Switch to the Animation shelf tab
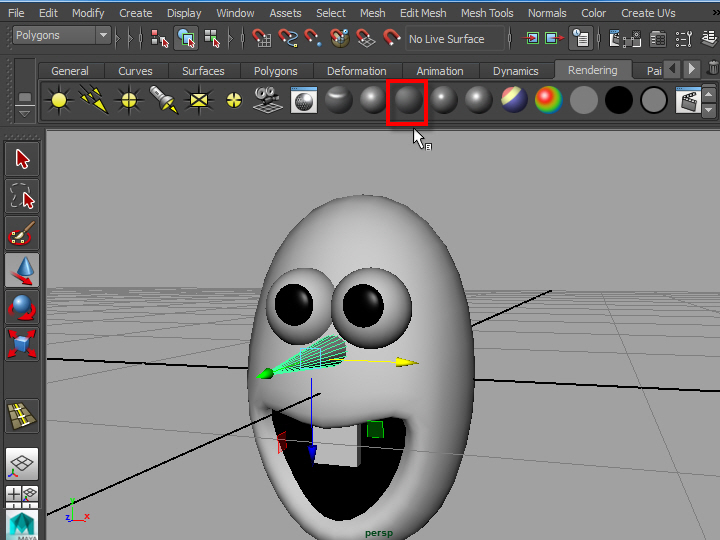Viewport: 720px width, 540px height. (x=439, y=71)
